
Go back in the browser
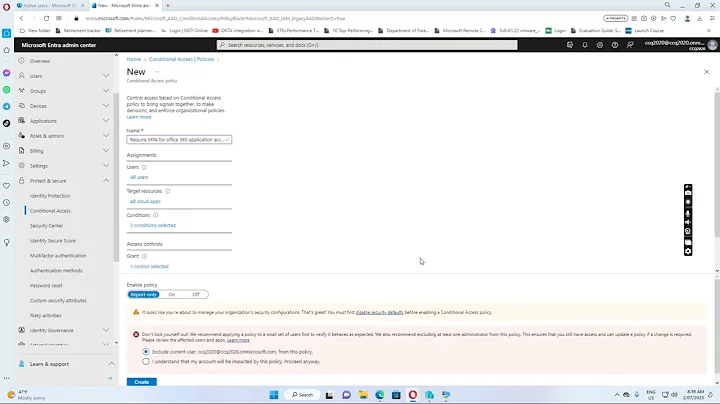(x=22, y=18)
